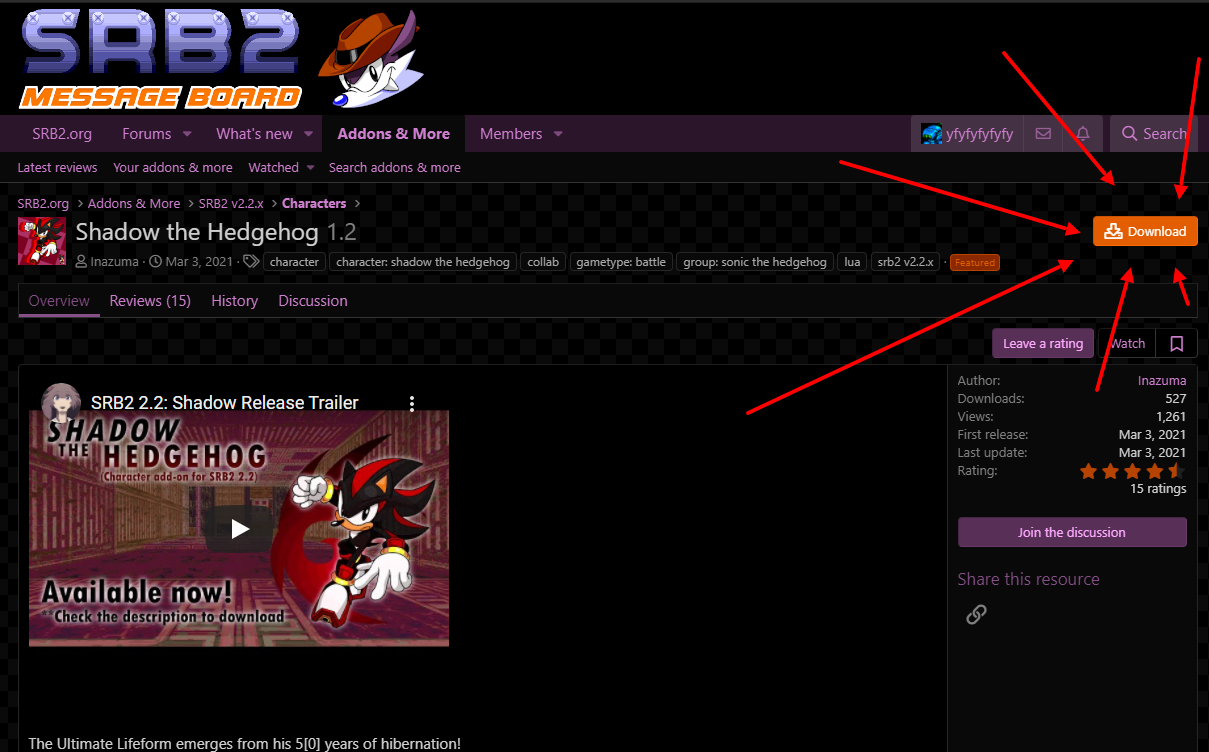
Task: Click the SRB2 Message Board logo
Action: click(160, 60)
